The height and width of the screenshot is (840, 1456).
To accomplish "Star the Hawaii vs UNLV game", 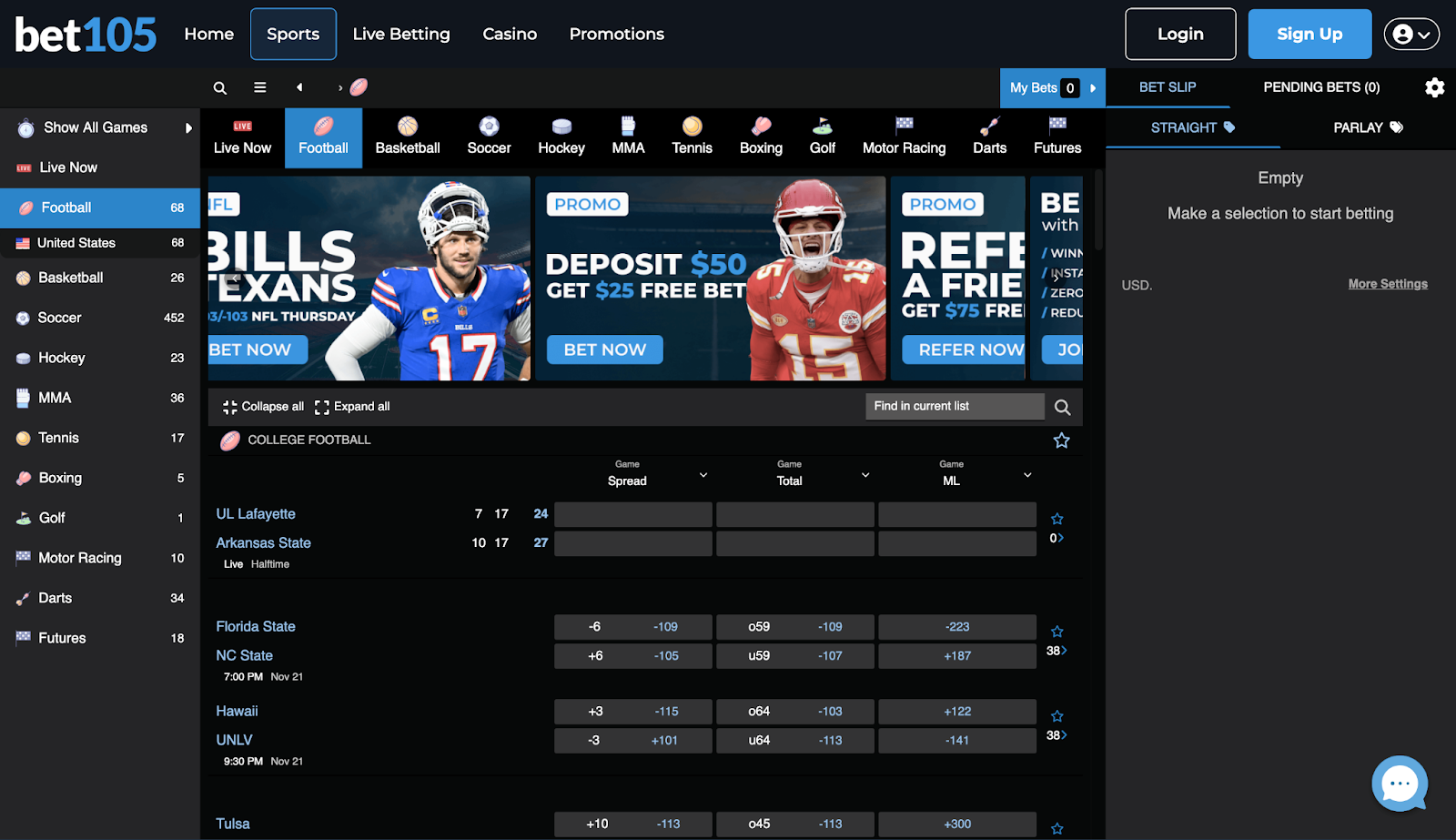I will pos(1057,715).
